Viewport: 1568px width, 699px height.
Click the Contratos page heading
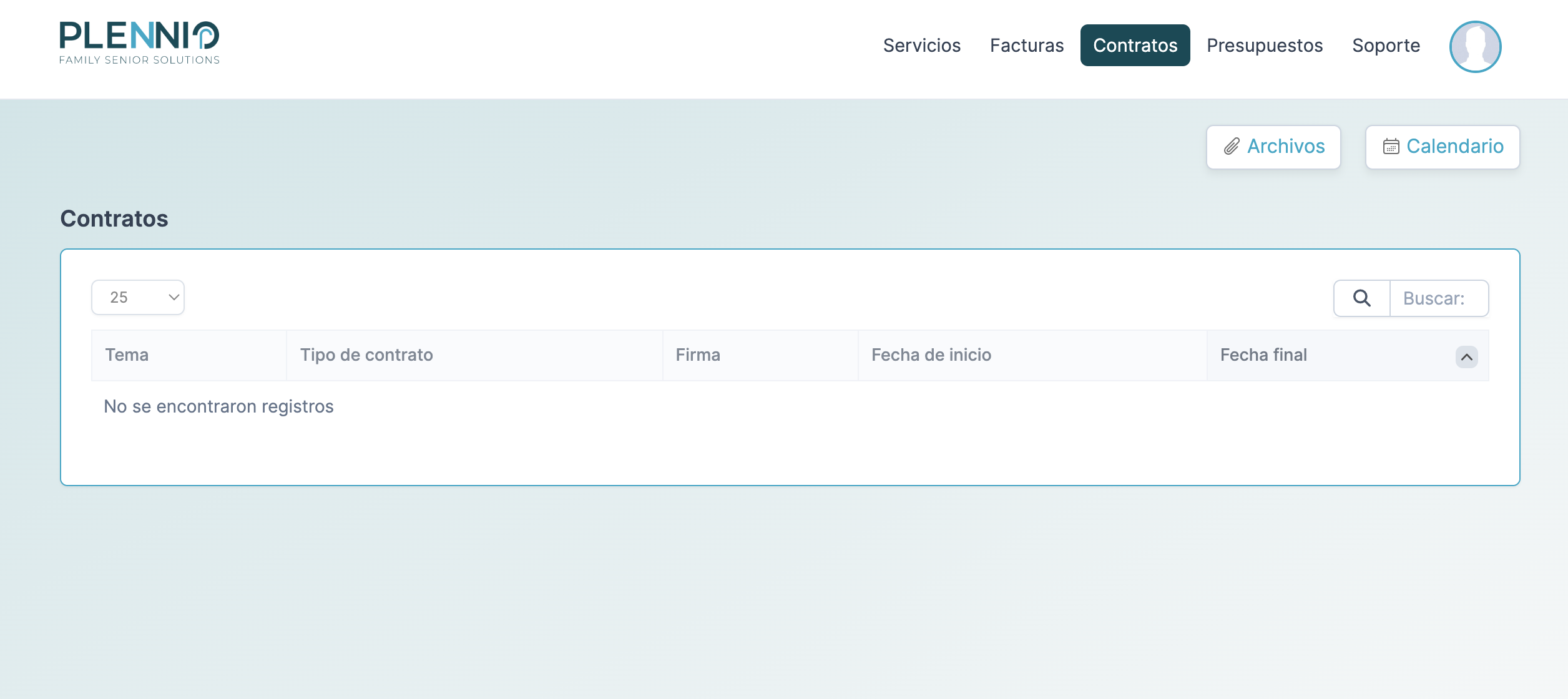114,218
